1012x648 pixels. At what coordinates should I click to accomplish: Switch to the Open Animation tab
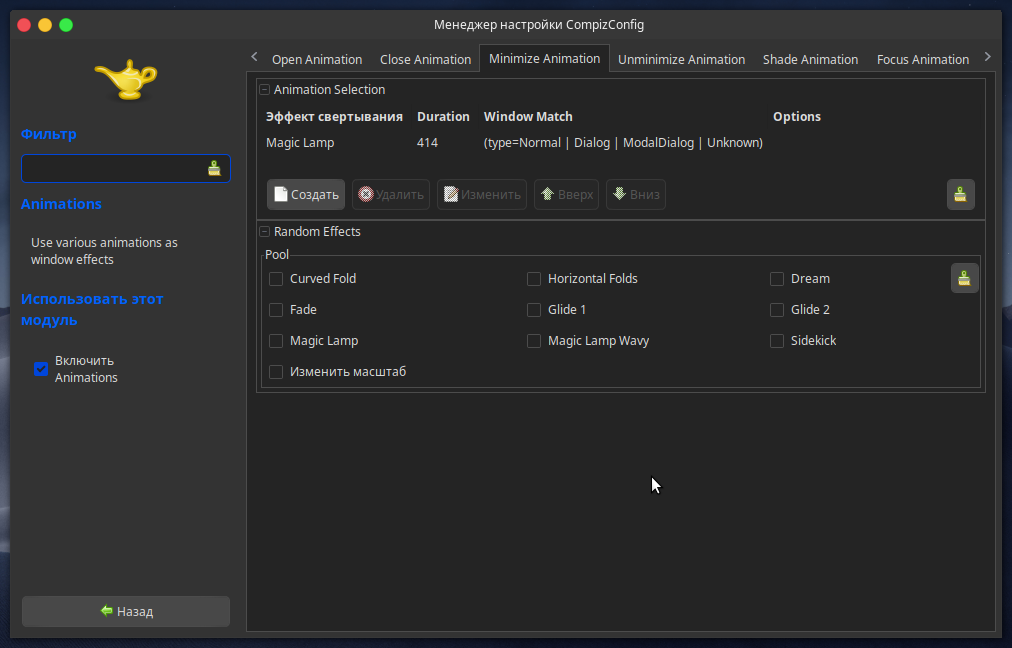point(317,59)
